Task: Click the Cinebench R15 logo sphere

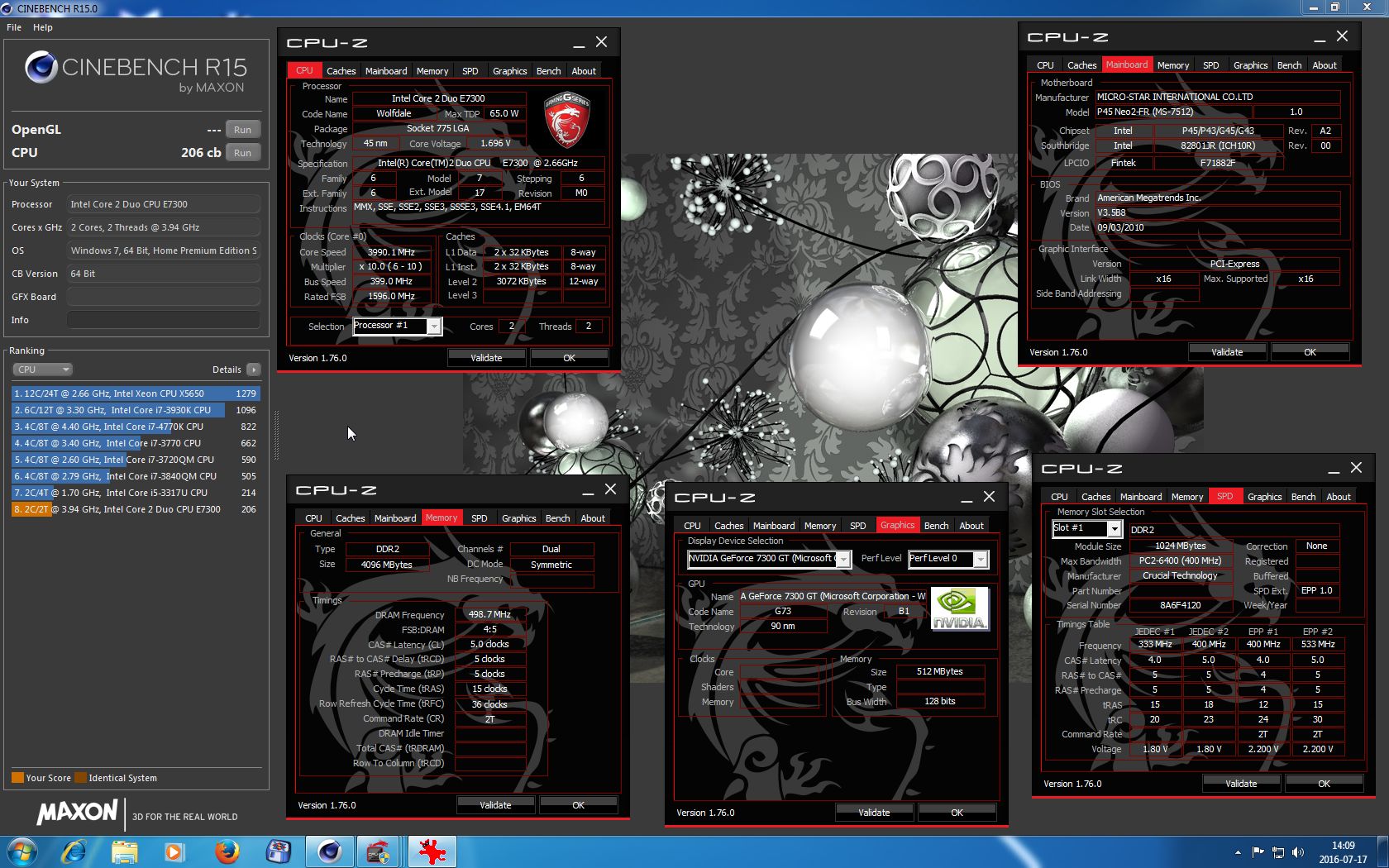Action: [41, 67]
